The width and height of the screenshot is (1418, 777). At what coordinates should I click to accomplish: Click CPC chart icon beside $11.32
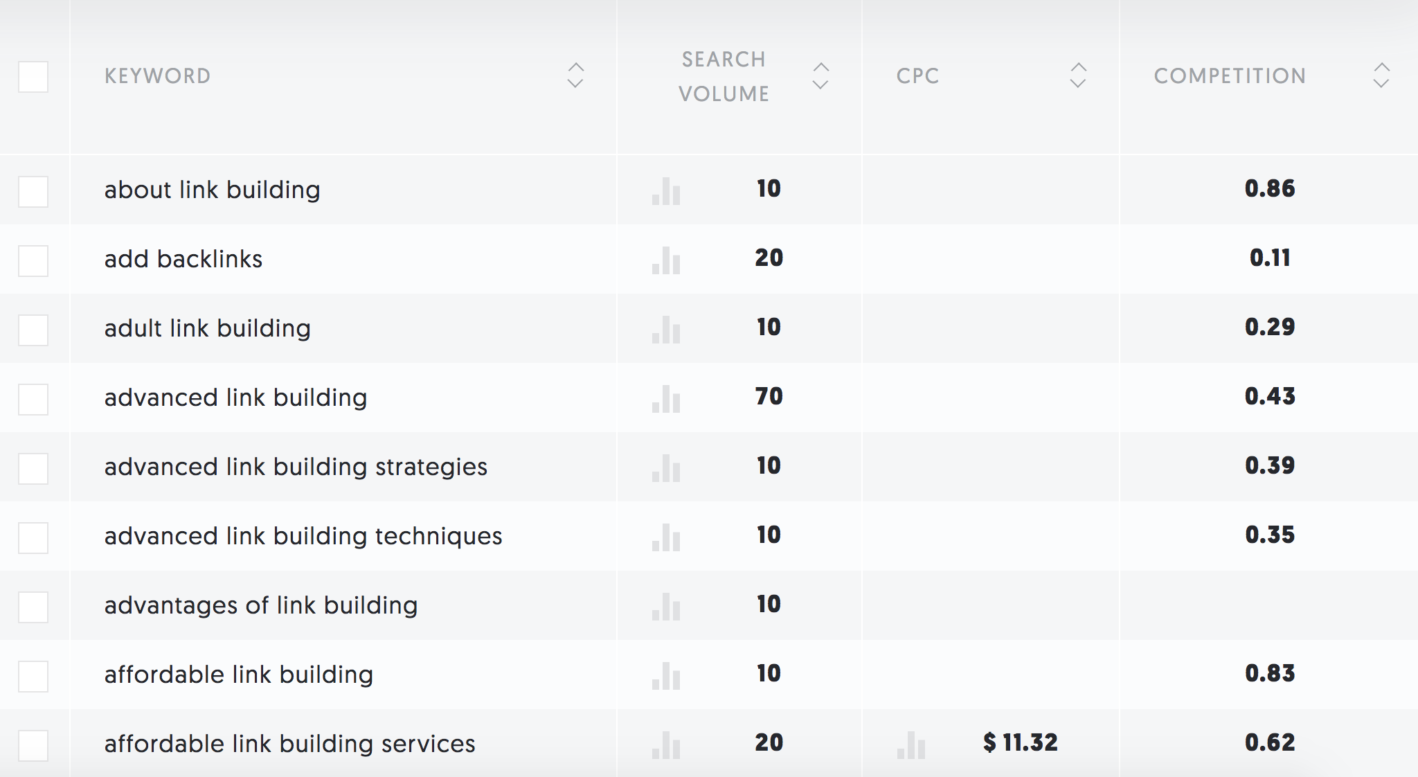point(911,744)
